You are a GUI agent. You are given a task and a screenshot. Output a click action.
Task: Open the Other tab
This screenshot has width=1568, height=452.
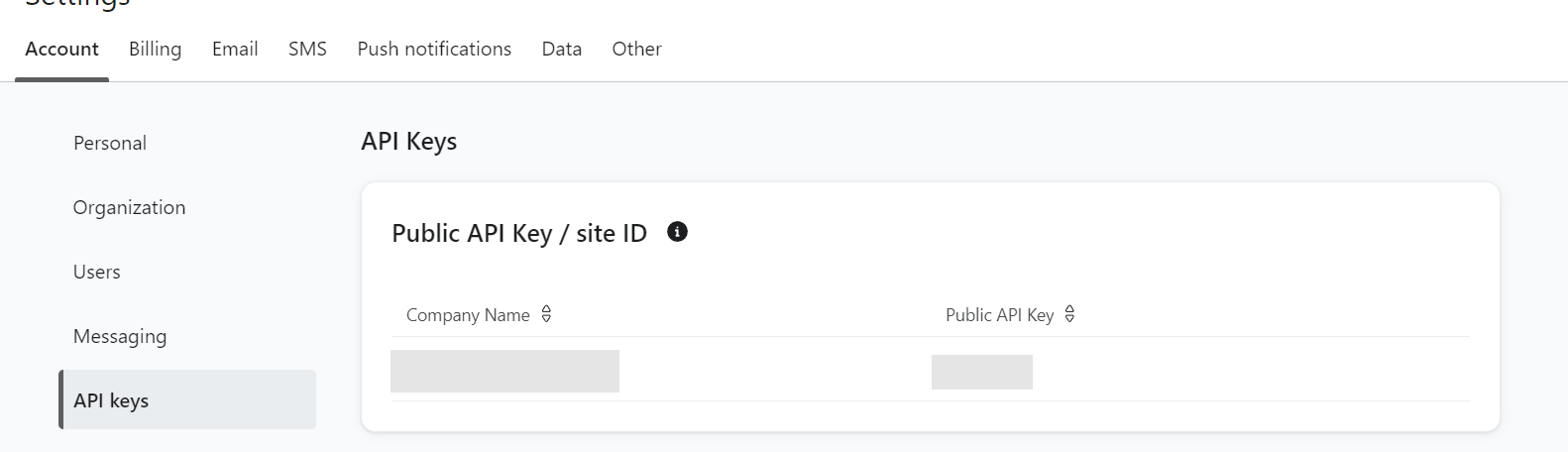tap(636, 49)
